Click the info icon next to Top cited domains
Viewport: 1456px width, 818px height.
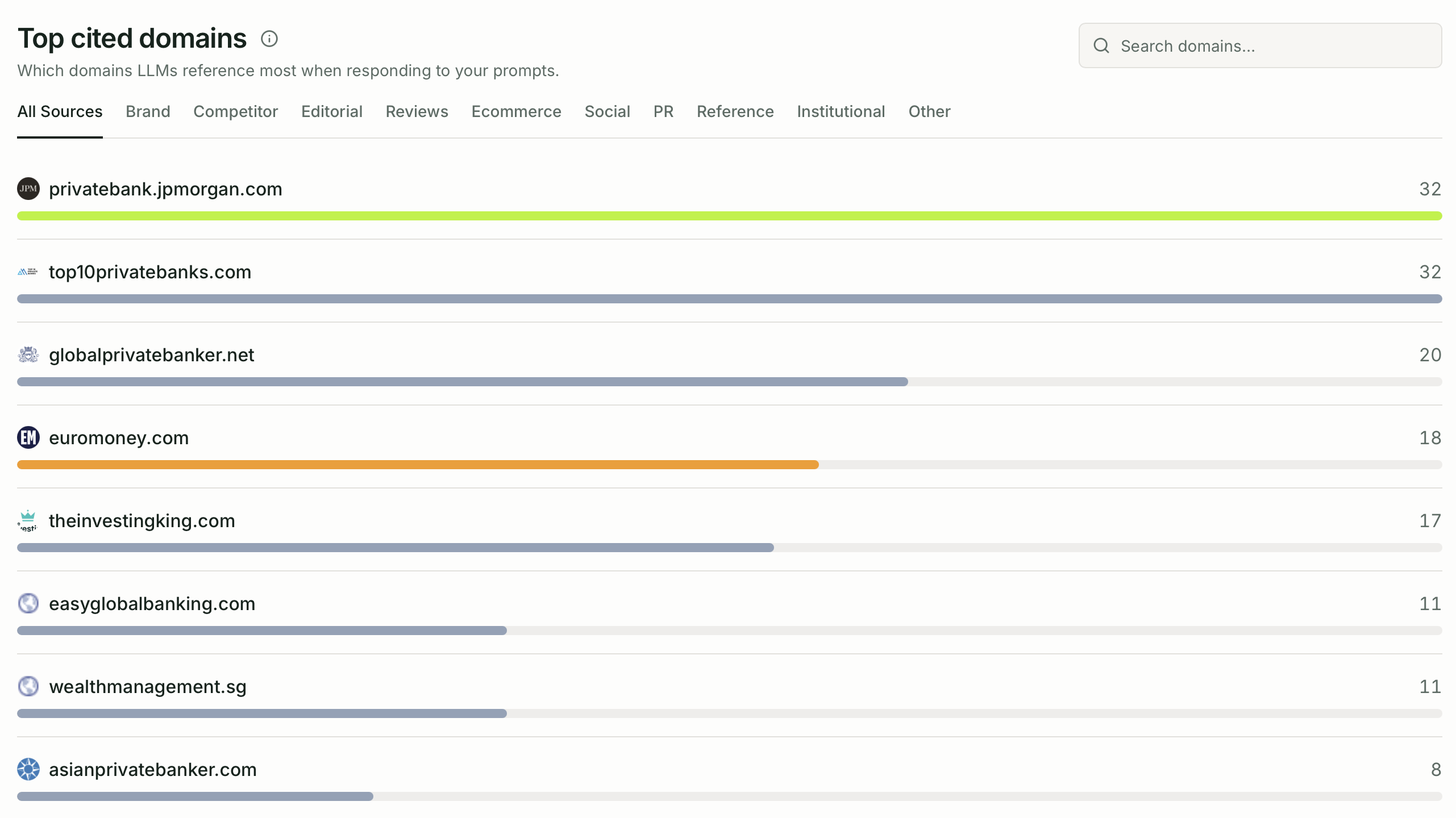coord(269,39)
